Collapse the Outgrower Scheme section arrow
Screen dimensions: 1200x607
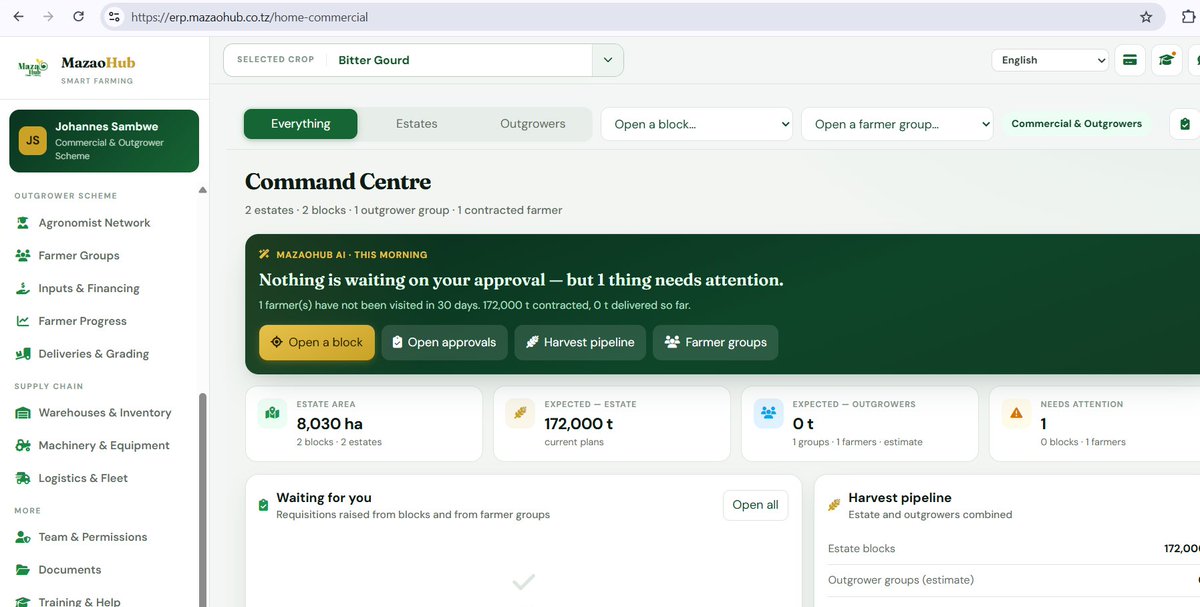pos(203,190)
